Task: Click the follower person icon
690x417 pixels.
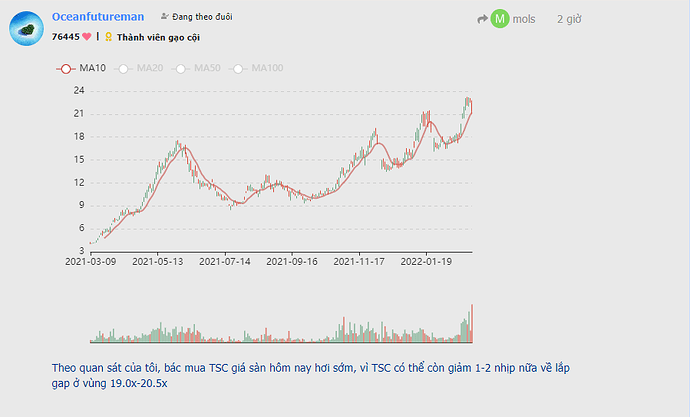Action: tap(165, 16)
